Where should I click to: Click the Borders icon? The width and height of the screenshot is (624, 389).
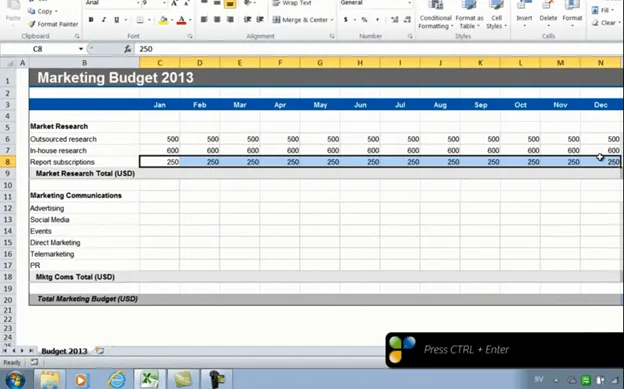pos(140,20)
